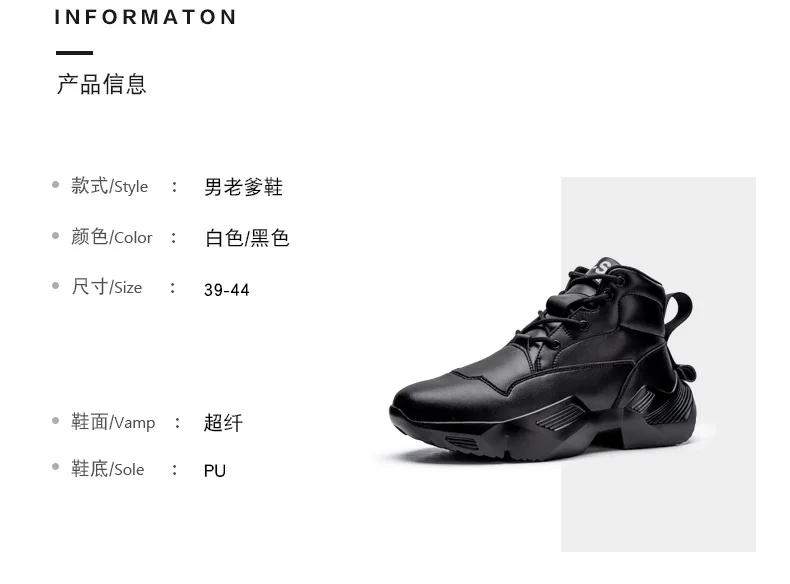The width and height of the screenshot is (790, 584).
Task: Click the 39-44 size value
Action: (227, 290)
